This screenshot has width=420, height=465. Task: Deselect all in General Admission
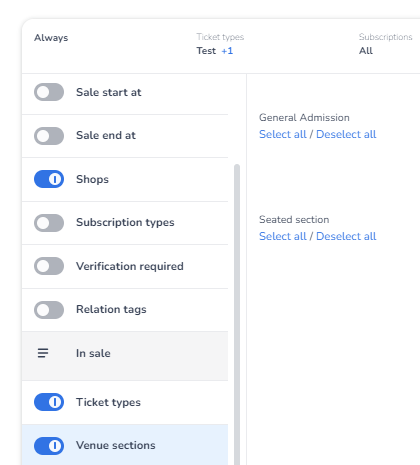[346, 134]
